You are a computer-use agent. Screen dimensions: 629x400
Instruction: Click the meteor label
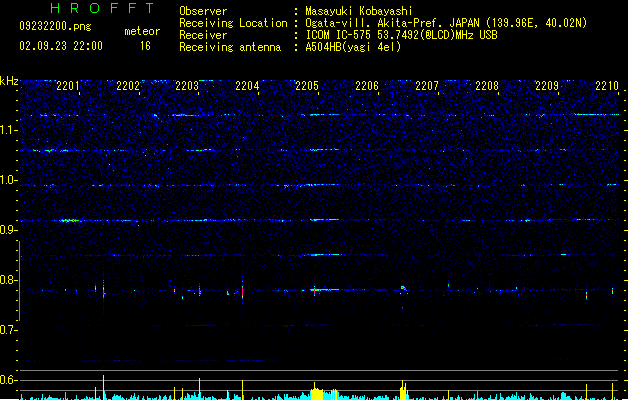tap(142, 31)
